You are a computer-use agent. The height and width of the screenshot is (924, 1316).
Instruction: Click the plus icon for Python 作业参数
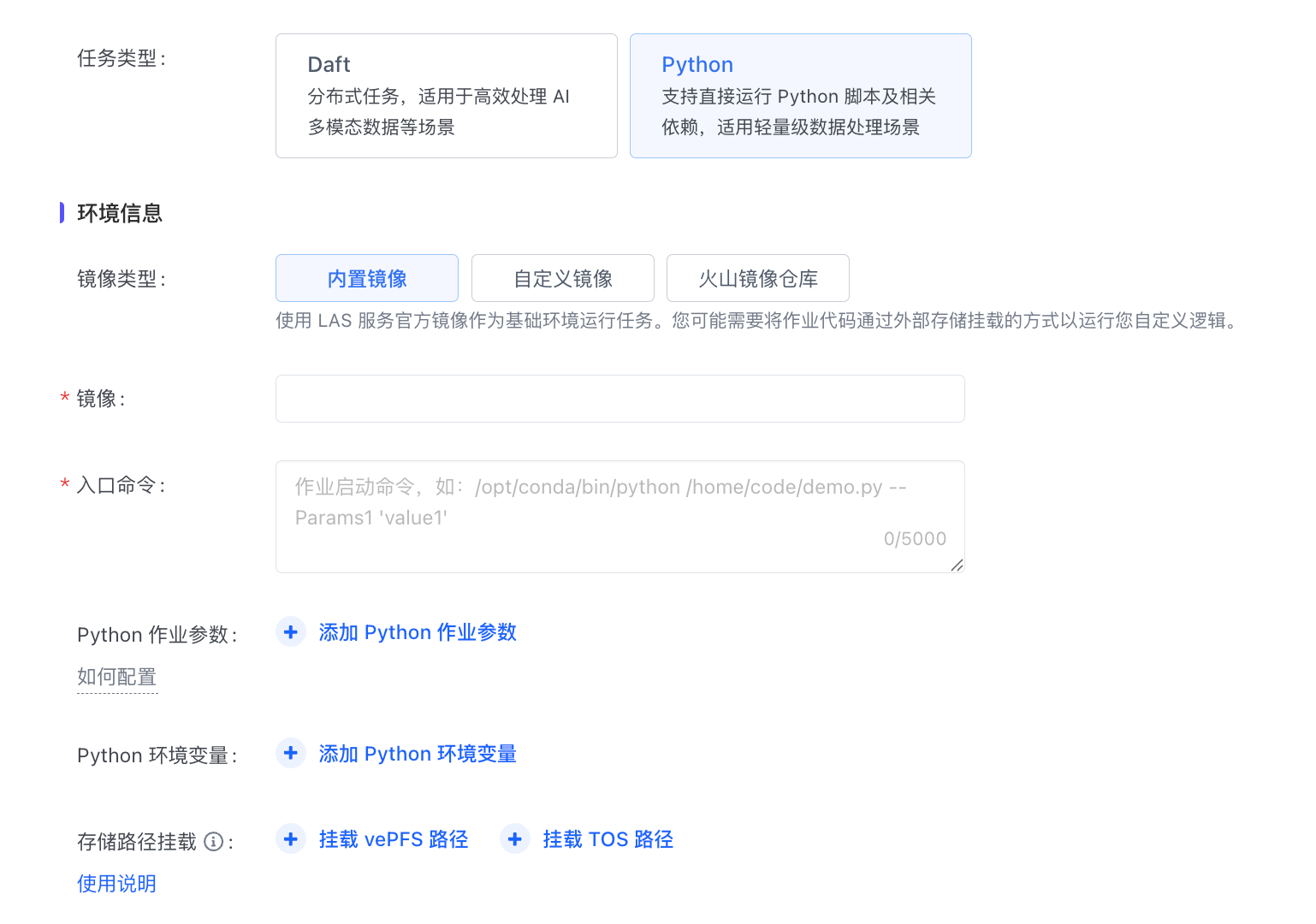point(291,632)
